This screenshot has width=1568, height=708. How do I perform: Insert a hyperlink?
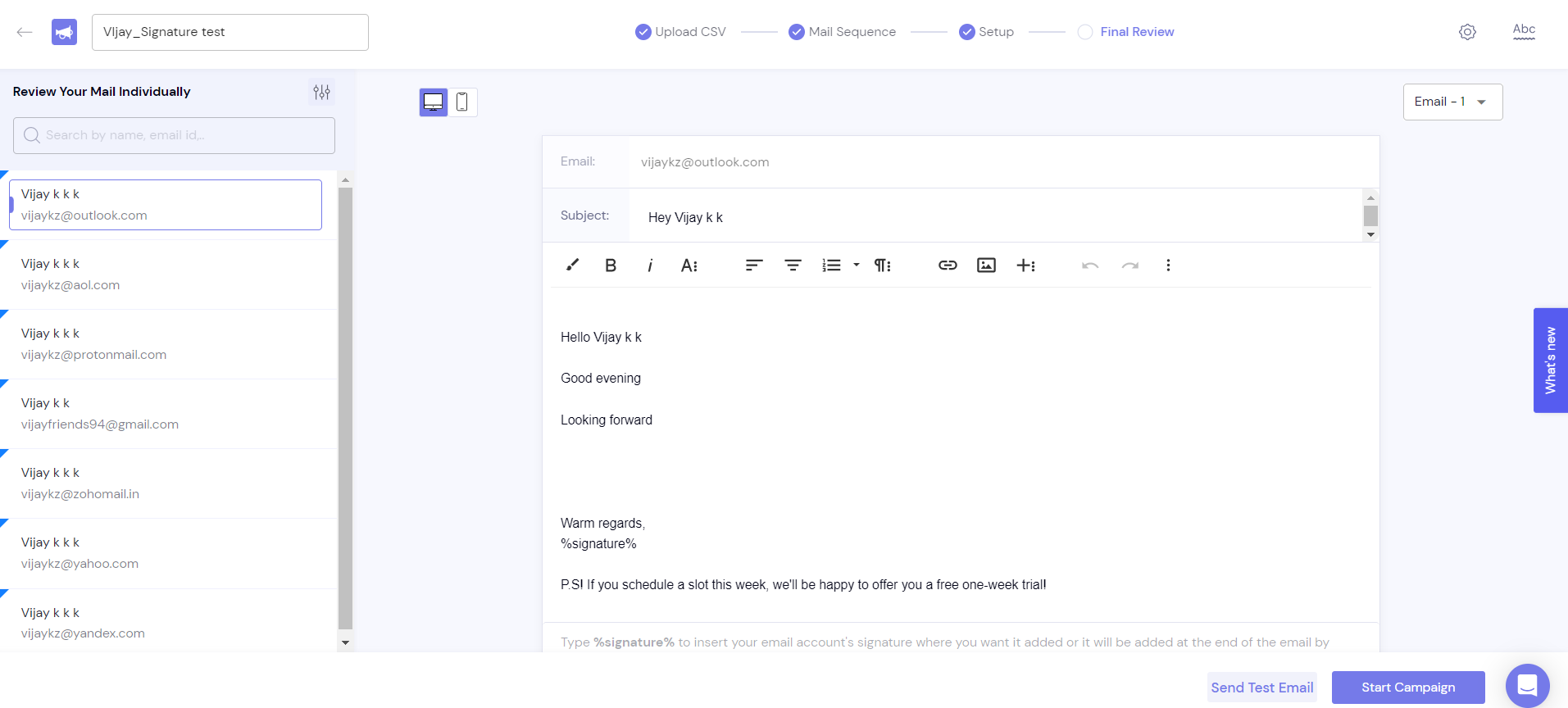pos(948,265)
